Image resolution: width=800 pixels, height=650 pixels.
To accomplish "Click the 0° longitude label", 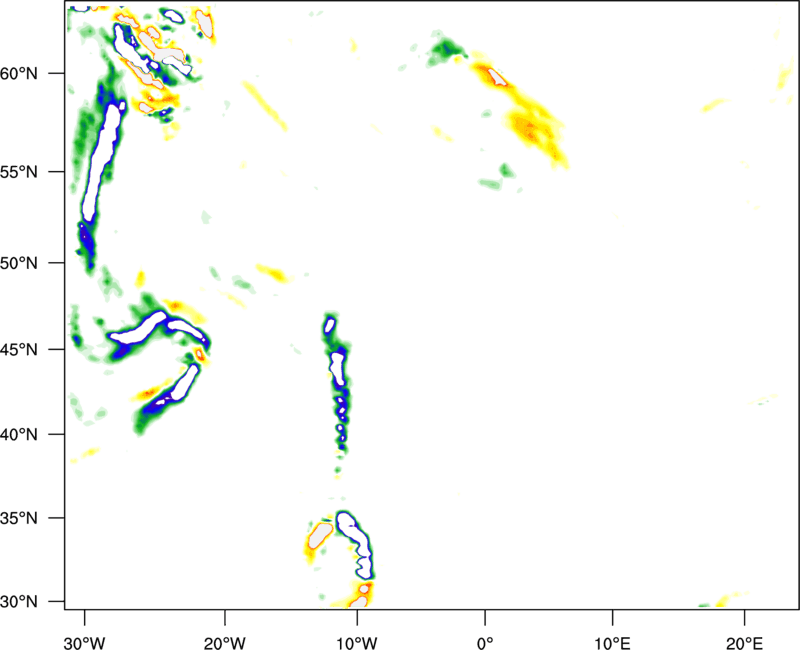I will point(485,643).
